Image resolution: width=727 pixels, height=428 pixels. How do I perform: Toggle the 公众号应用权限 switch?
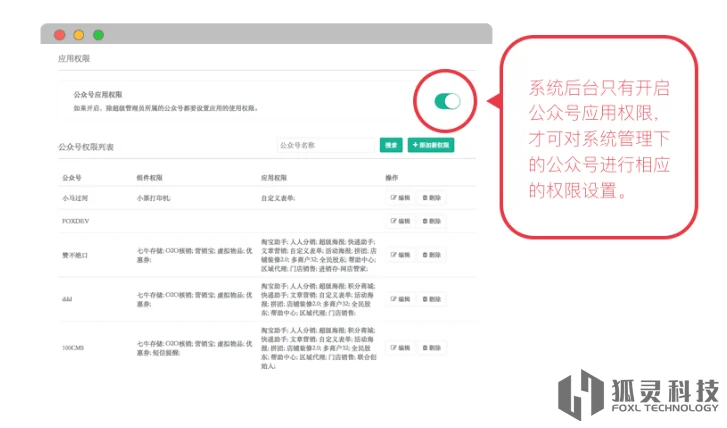tap(447, 101)
